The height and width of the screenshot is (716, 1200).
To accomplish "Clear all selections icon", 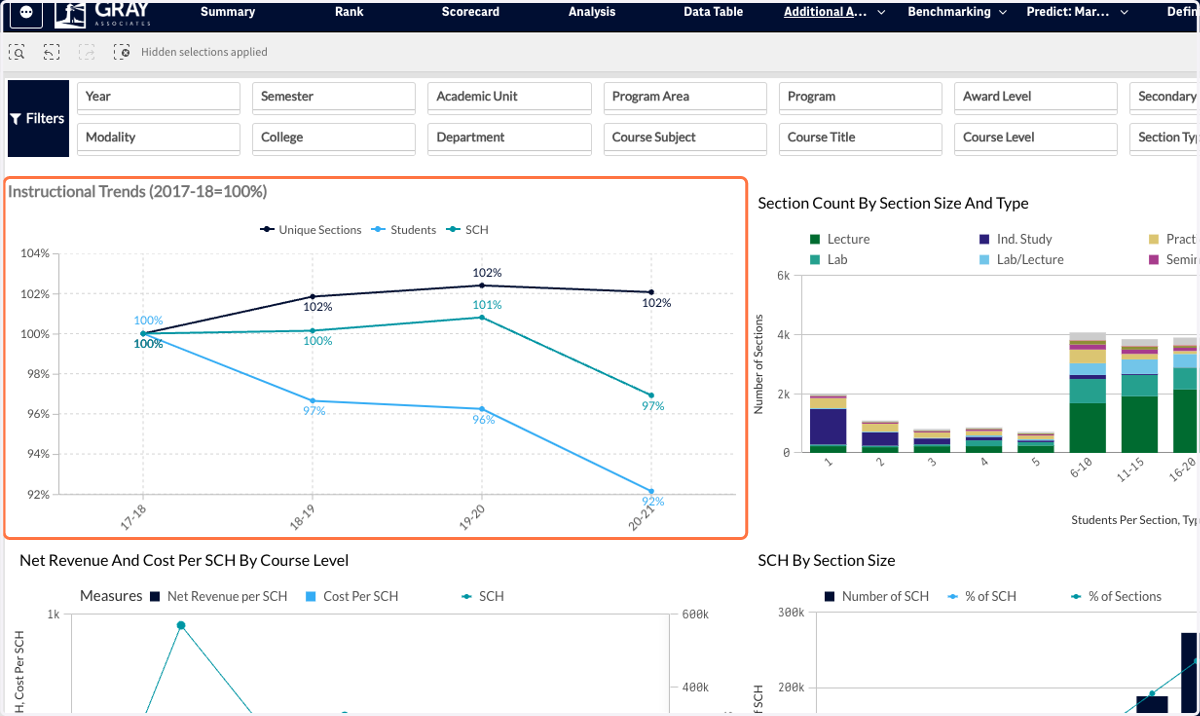I will pyautogui.click(x=121, y=52).
